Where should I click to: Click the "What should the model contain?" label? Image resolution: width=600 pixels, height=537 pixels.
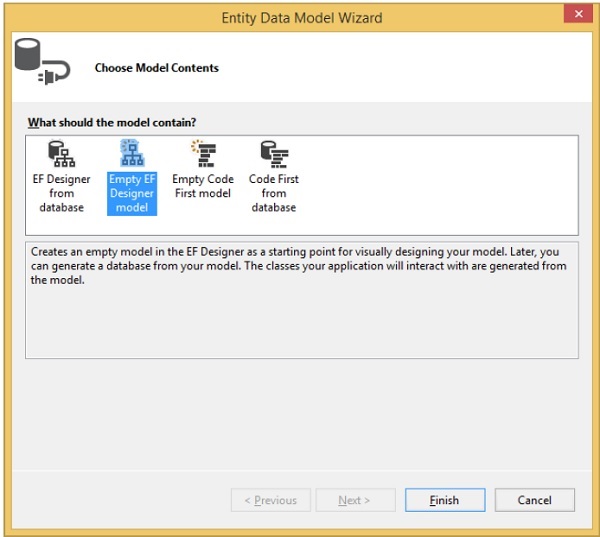112,123
